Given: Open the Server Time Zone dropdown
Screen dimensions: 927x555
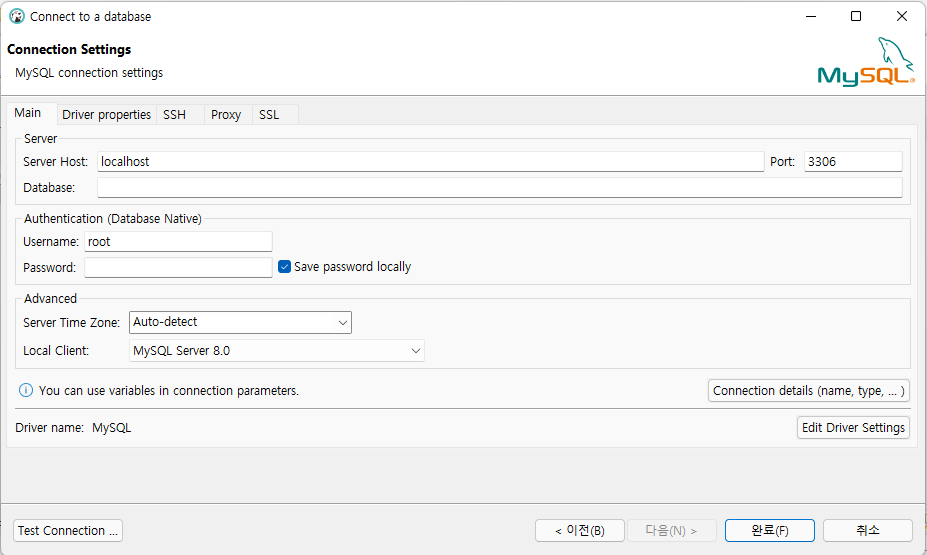Looking at the screenshot, I should [240, 322].
